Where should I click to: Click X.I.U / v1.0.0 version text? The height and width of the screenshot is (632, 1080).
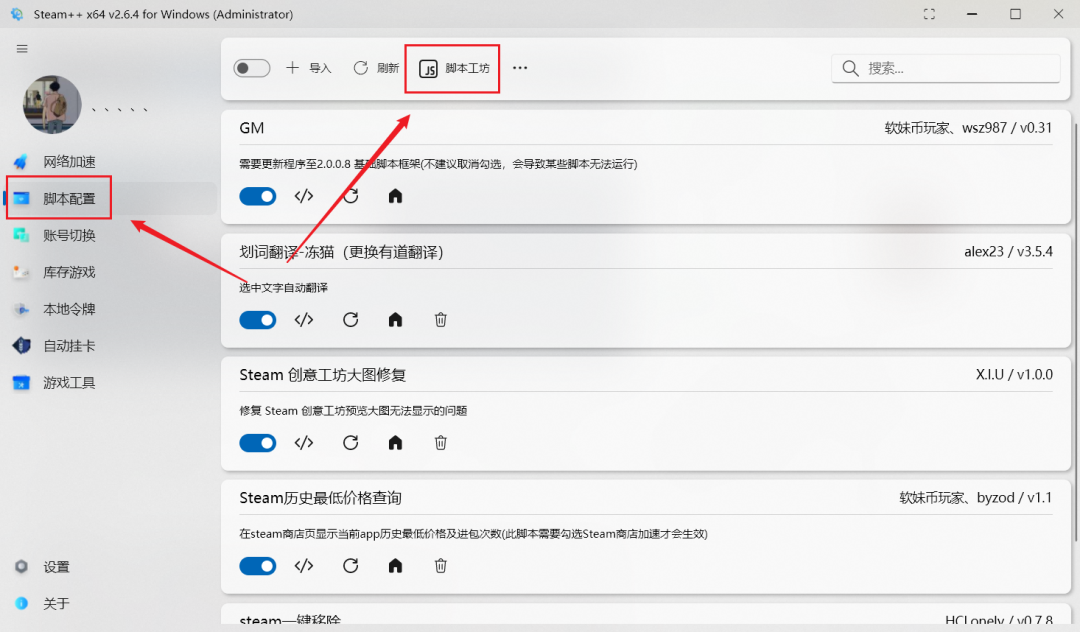[1014, 375]
